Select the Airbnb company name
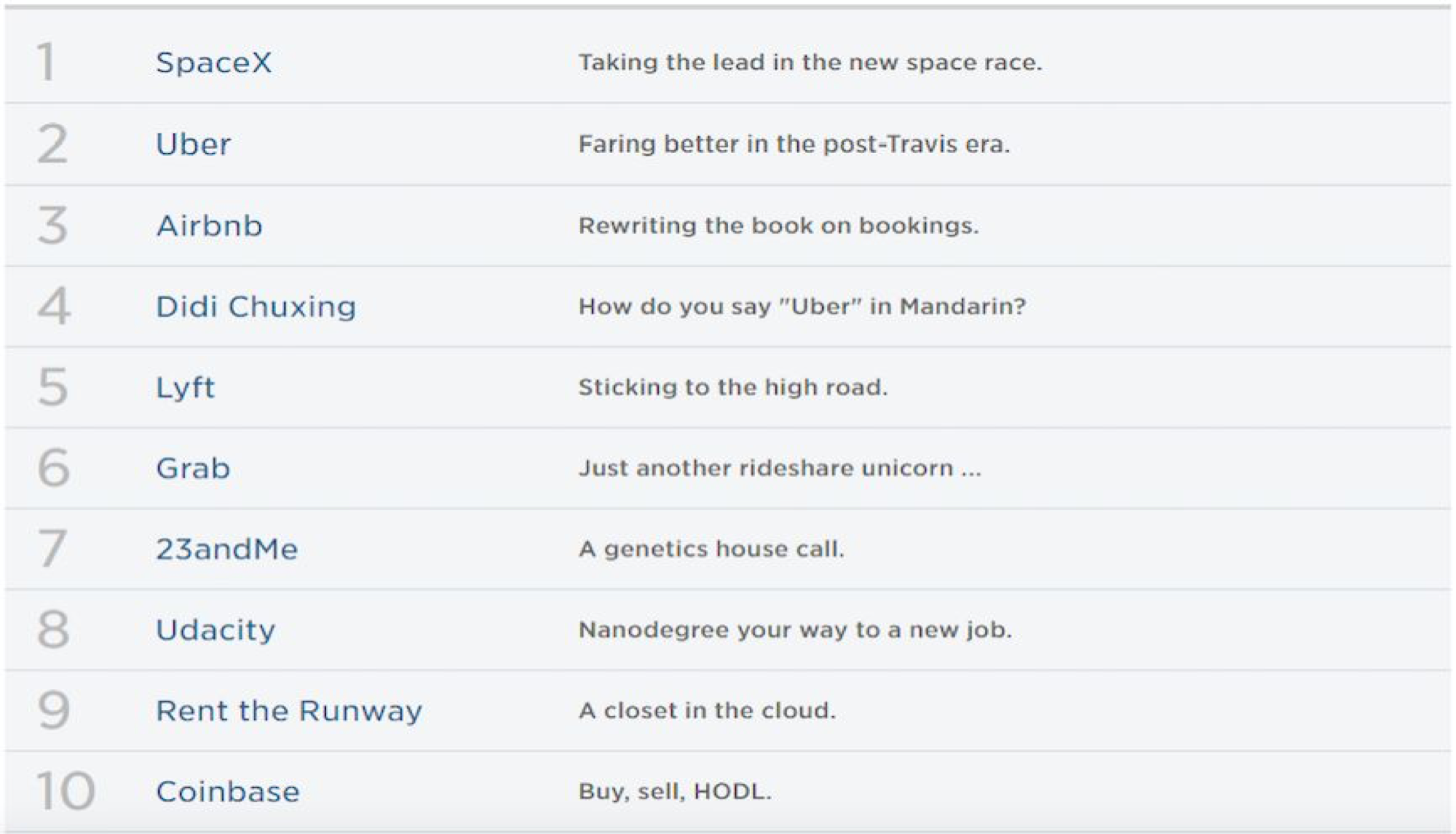The height and width of the screenshot is (834, 1456). click(x=210, y=226)
